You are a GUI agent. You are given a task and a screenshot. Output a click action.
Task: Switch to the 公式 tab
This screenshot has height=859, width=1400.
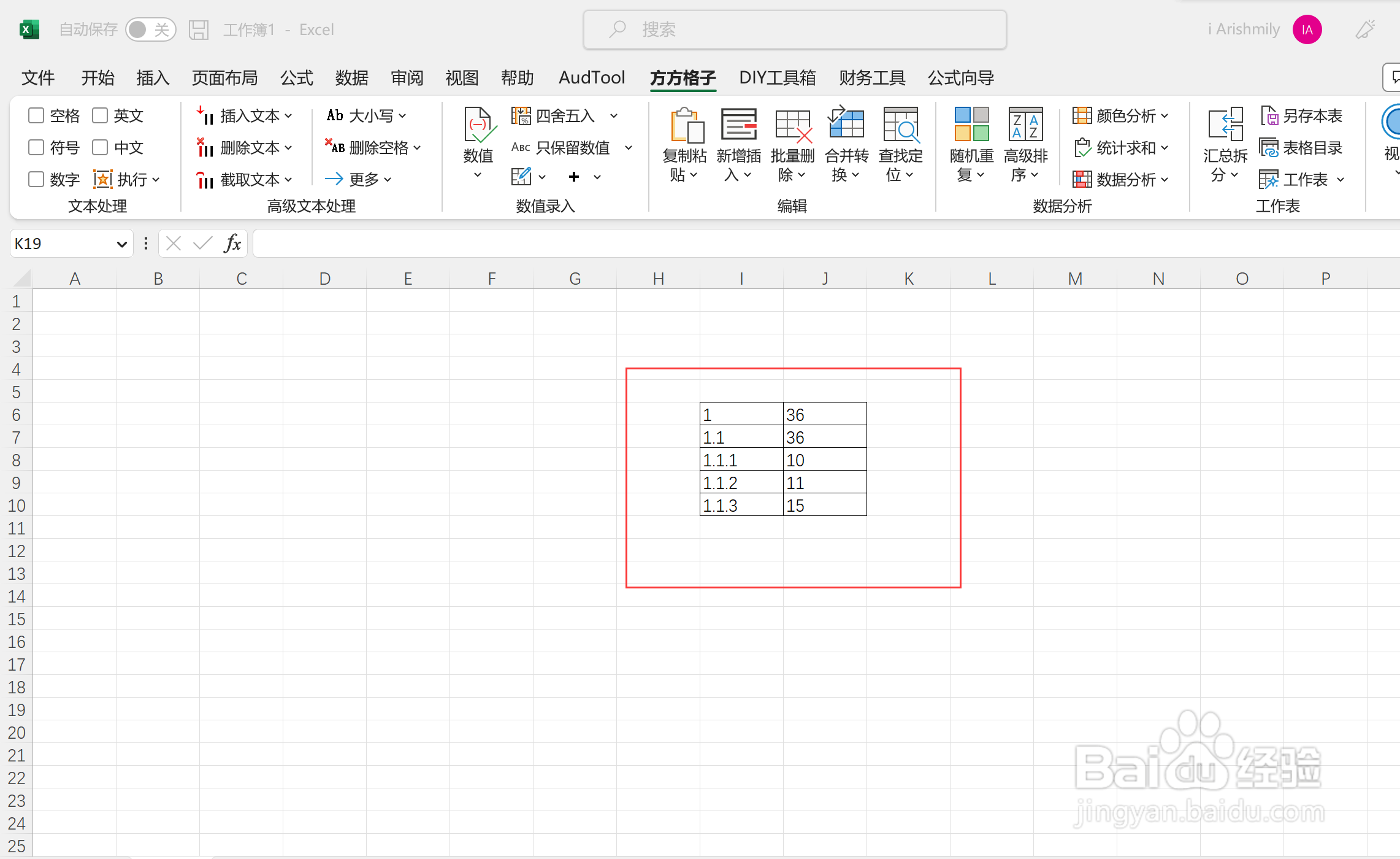(x=297, y=78)
